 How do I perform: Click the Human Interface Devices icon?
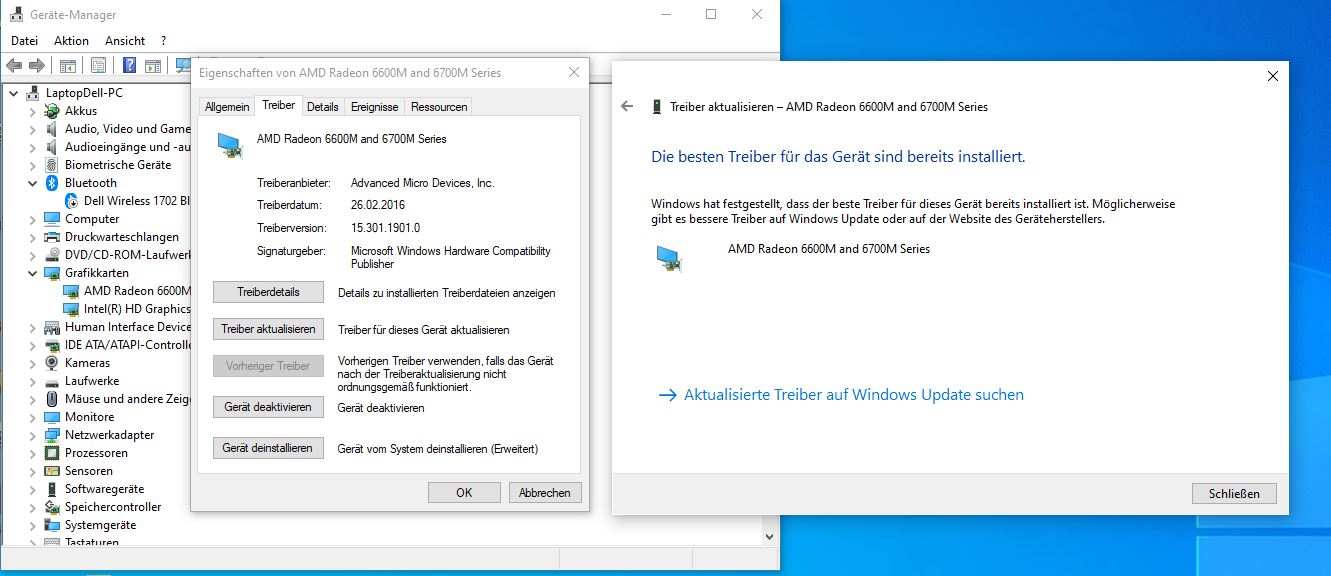coord(53,327)
